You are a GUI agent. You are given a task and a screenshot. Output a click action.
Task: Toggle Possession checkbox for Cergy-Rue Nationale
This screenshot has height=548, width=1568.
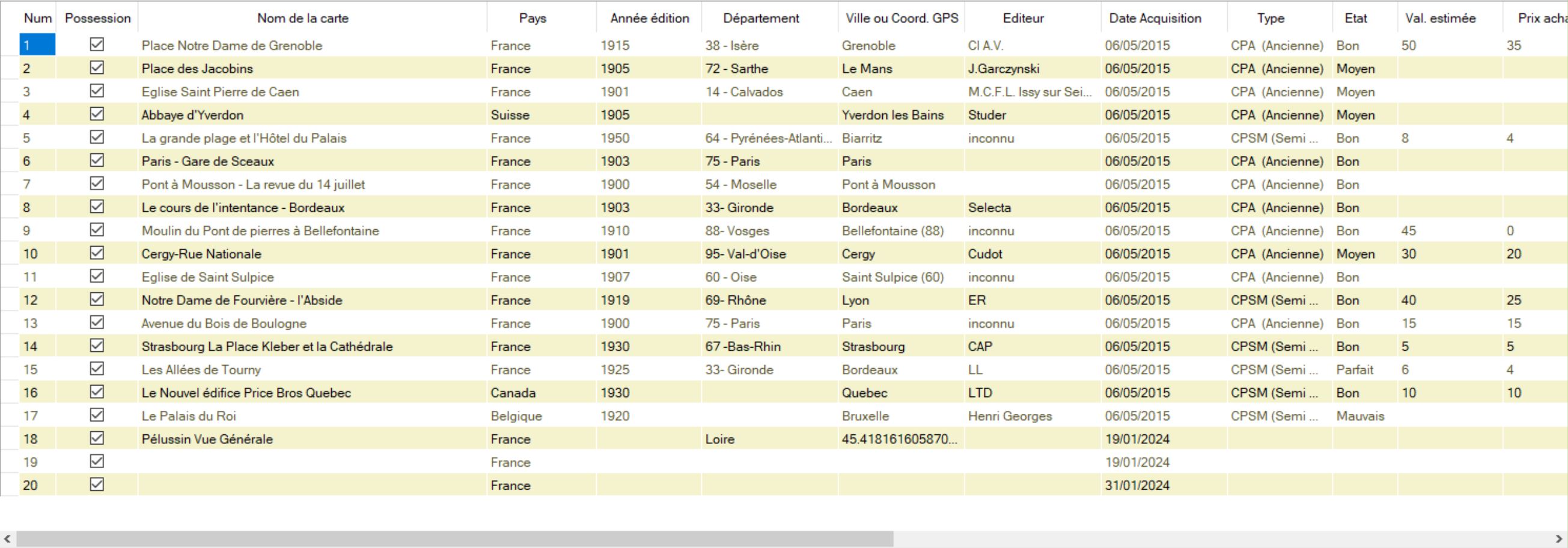97,253
